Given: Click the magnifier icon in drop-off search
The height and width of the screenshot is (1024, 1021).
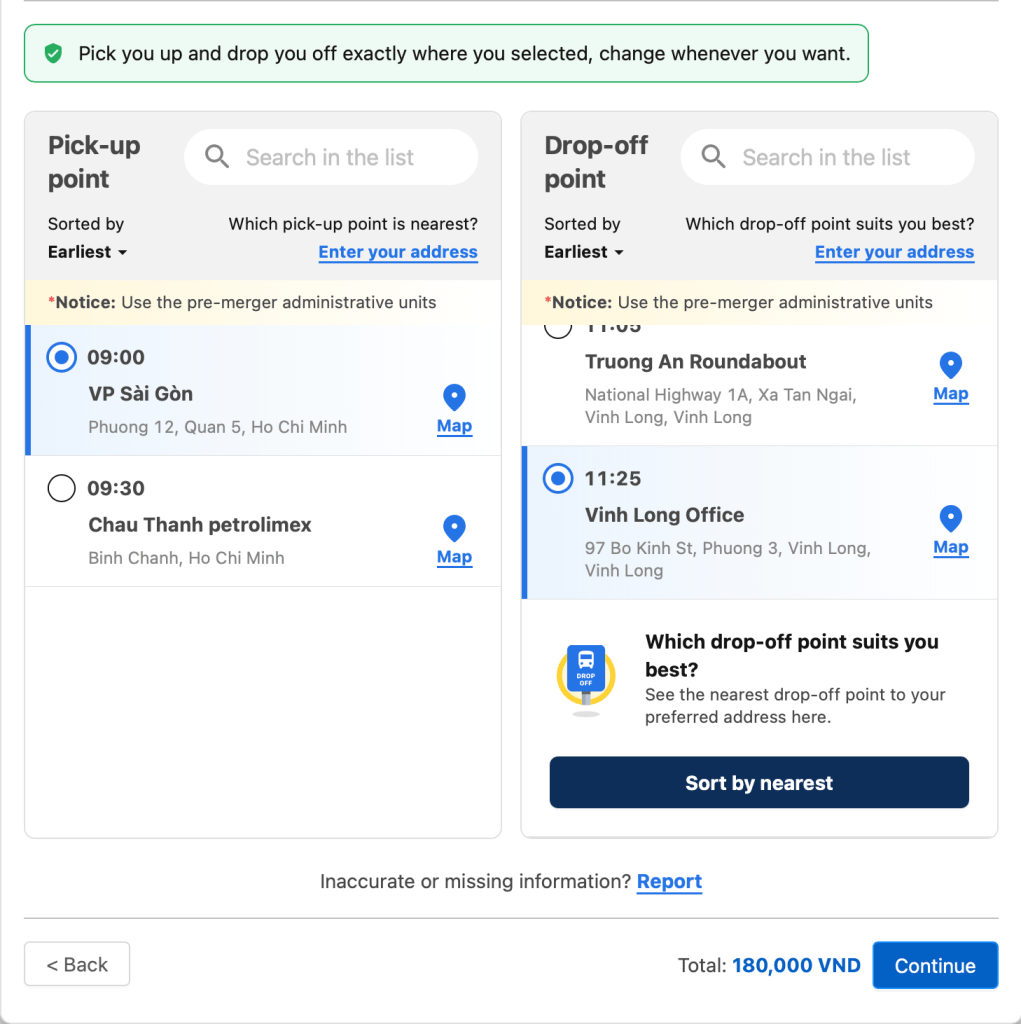Looking at the screenshot, I should (x=713, y=157).
